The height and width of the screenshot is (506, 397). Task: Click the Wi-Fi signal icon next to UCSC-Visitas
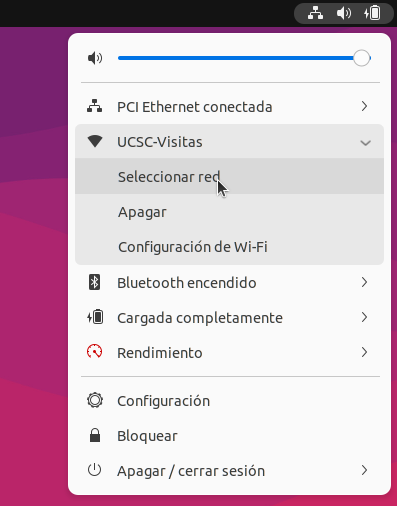tap(95, 141)
